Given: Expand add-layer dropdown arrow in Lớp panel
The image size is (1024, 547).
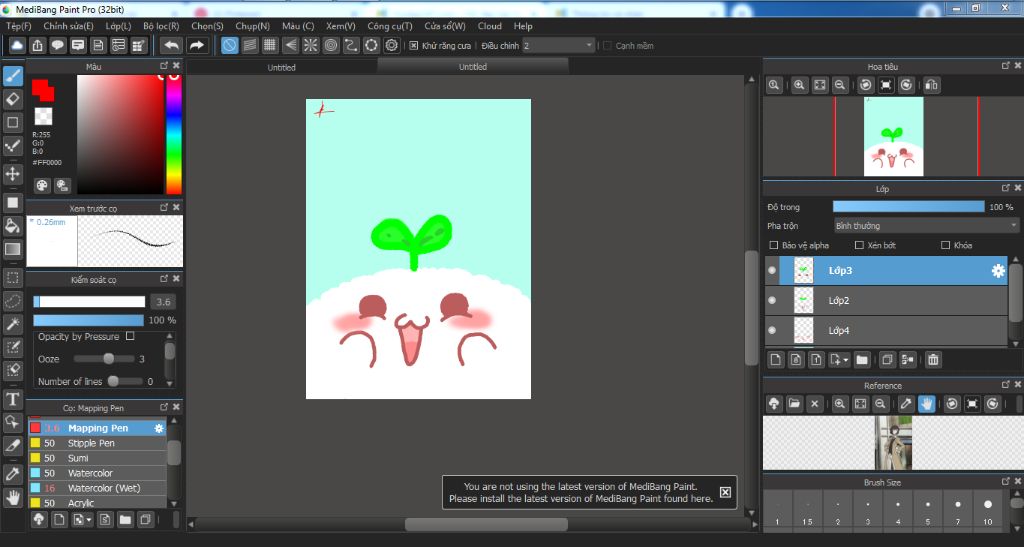Looking at the screenshot, I should (846, 360).
